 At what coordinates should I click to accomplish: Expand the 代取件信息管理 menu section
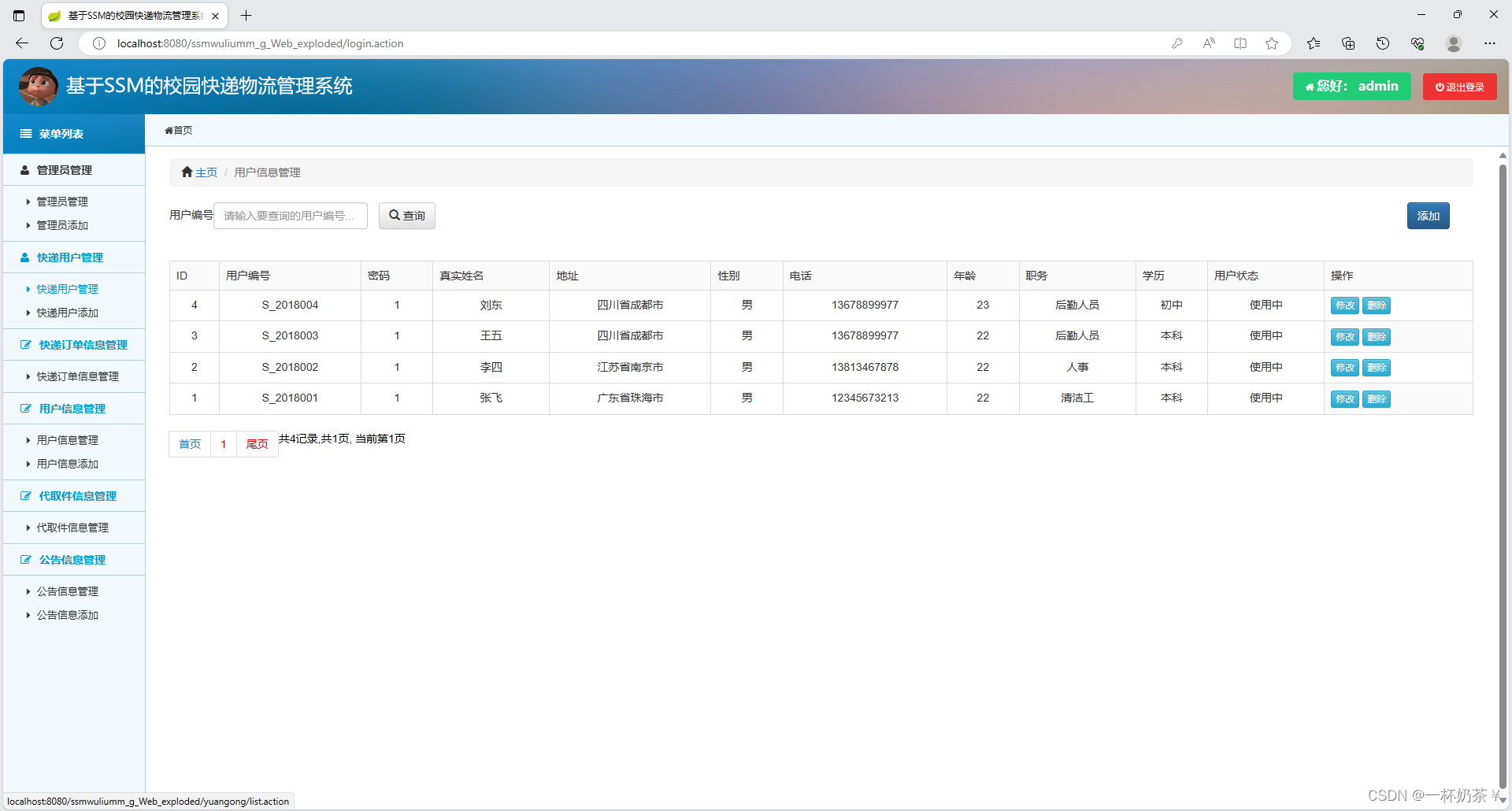74,496
